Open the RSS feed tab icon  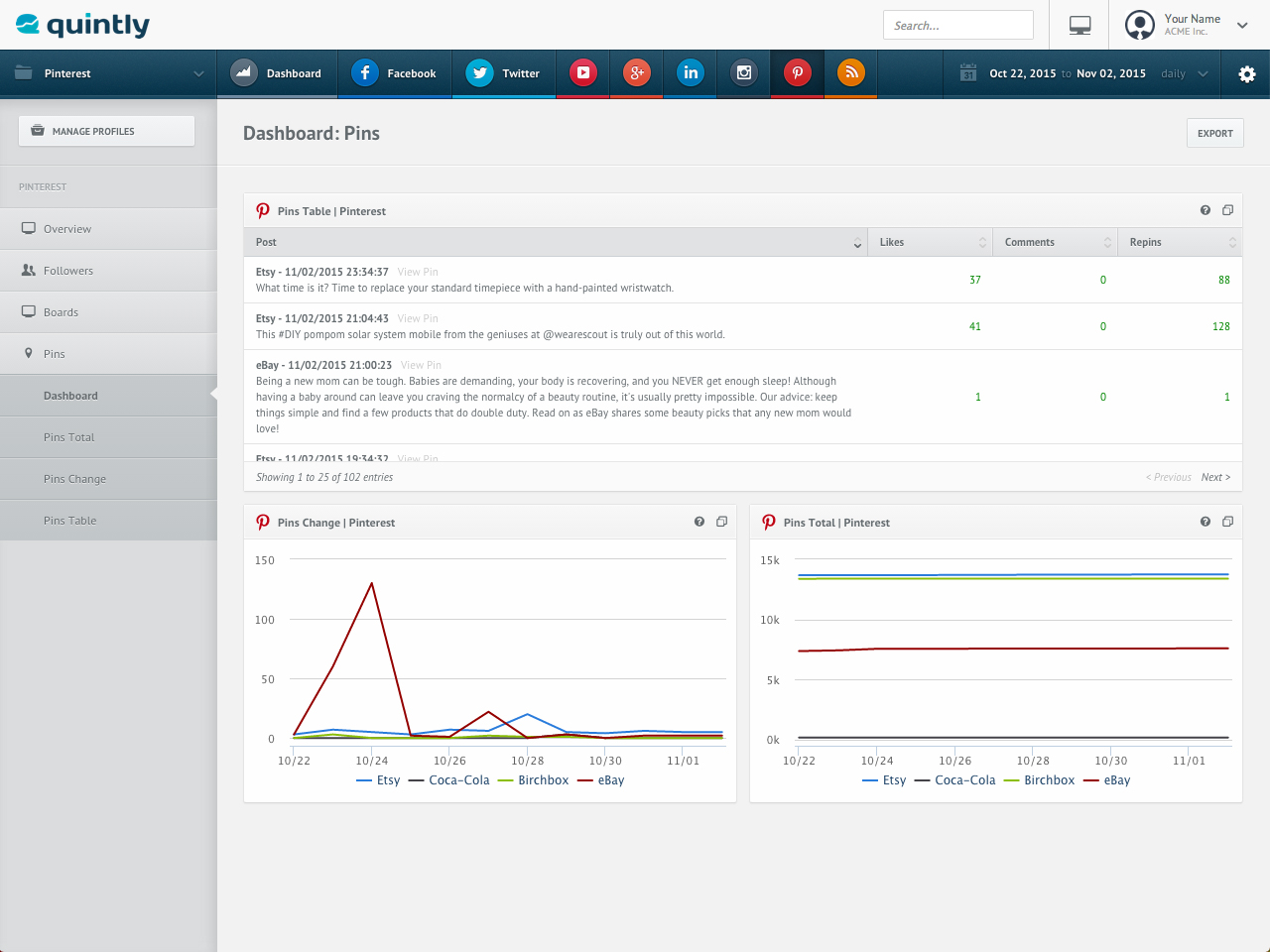coord(851,72)
